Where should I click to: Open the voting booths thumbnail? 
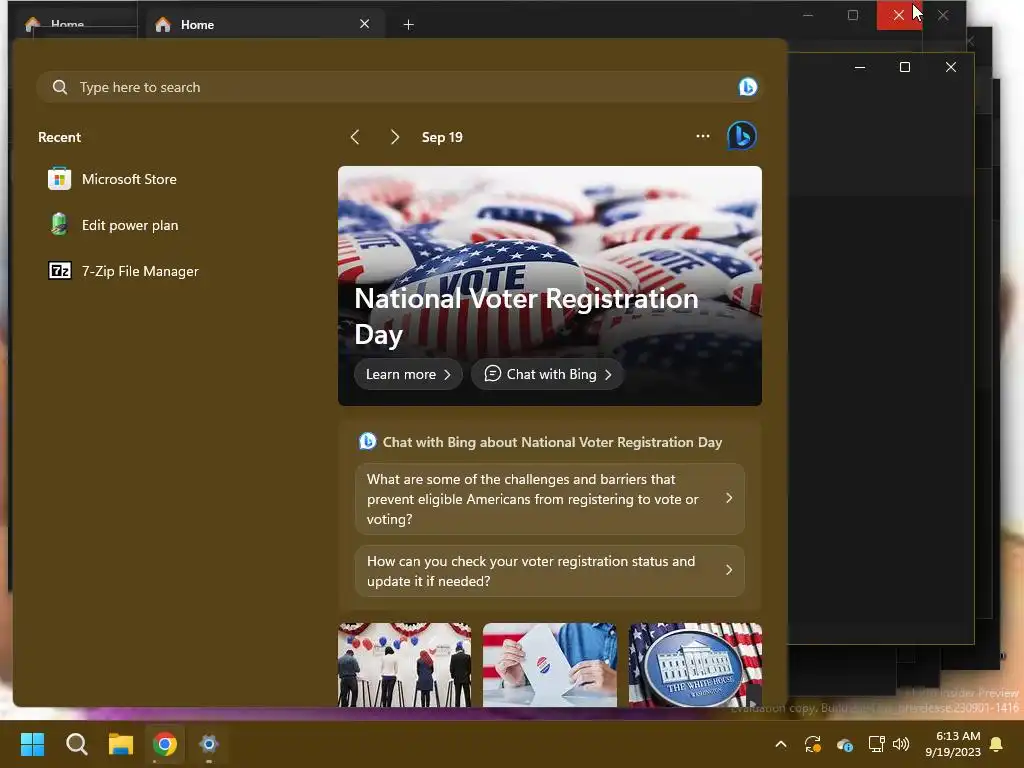(x=404, y=665)
